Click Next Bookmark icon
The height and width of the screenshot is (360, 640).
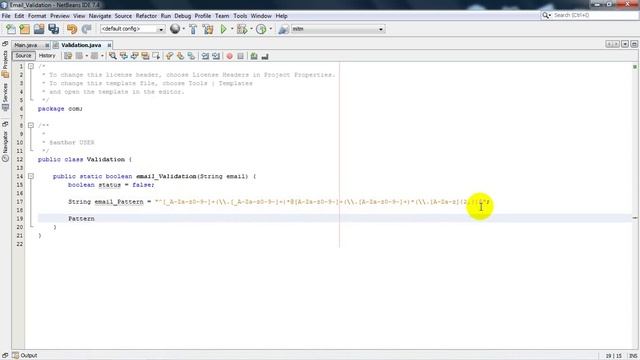point(180,56)
